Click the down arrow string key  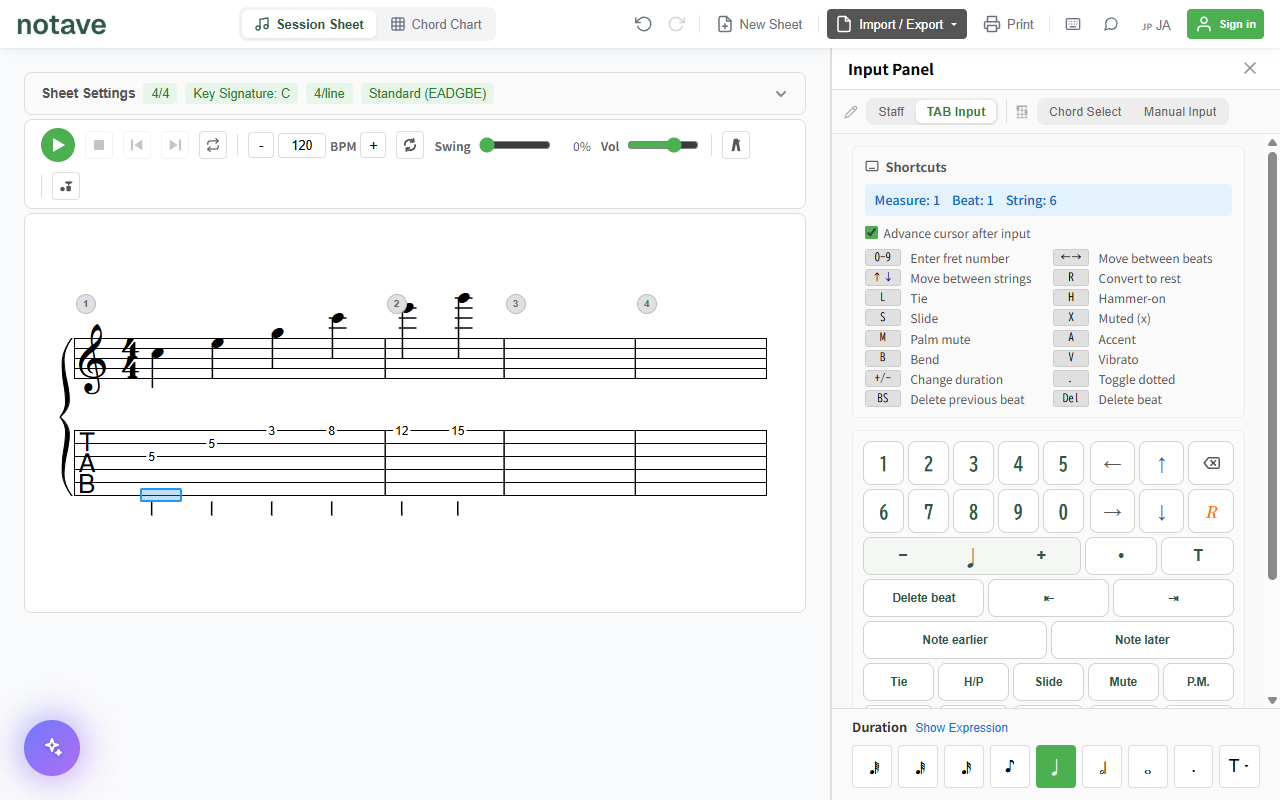(1161, 512)
